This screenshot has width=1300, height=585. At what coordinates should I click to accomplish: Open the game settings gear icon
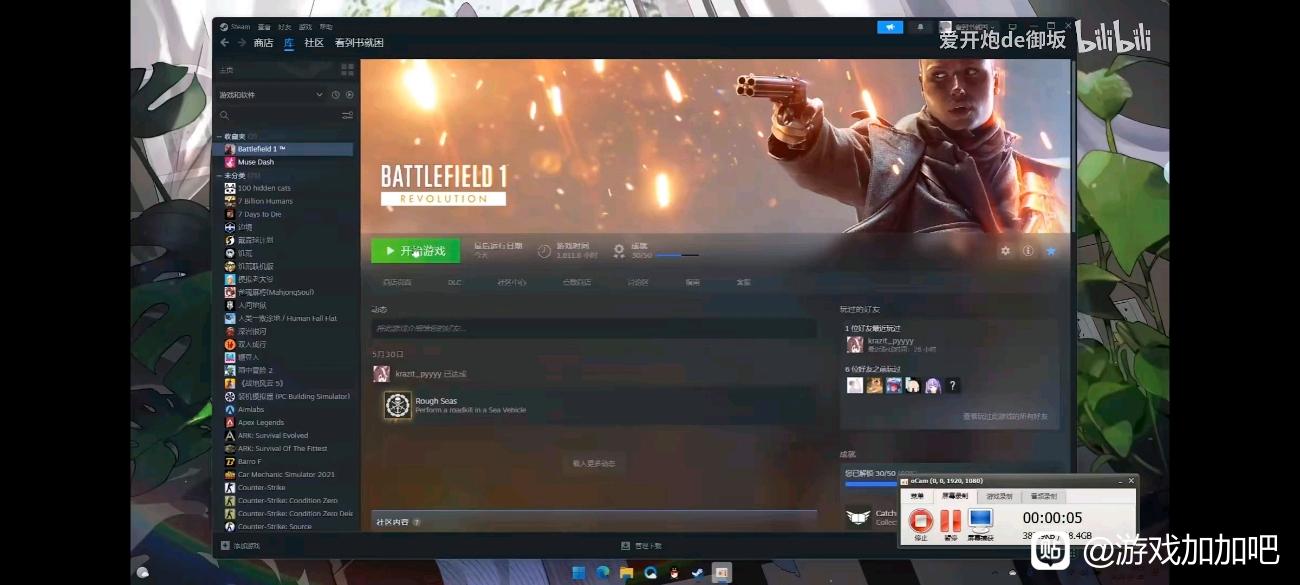coord(1006,251)
